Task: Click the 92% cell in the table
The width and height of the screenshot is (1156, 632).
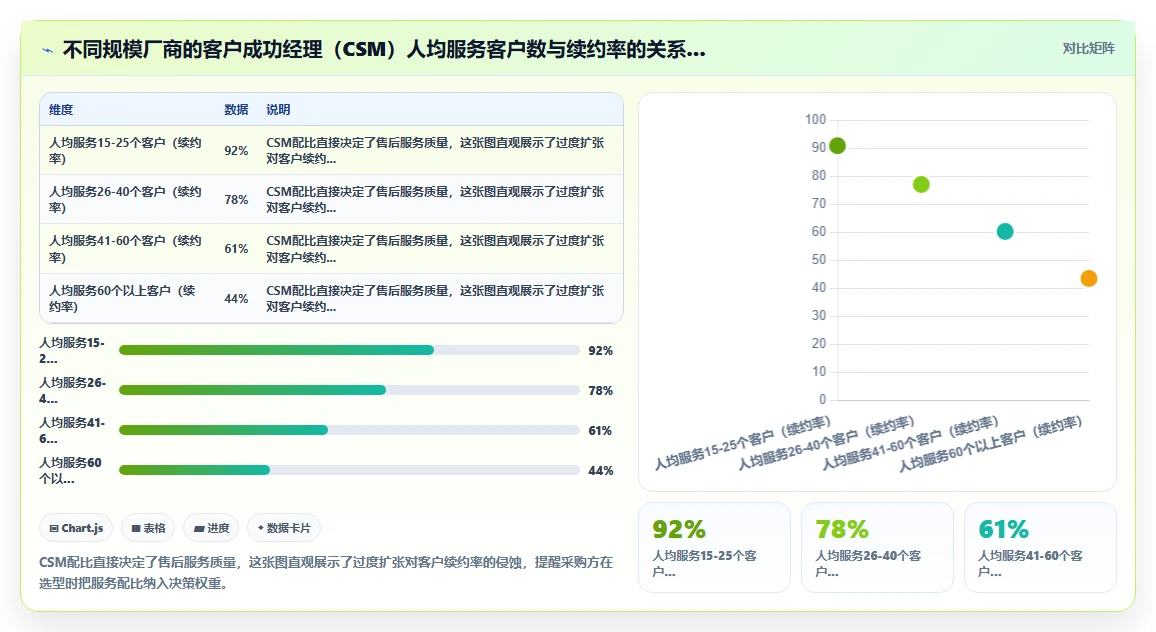Action: click(x=236, y=150)
